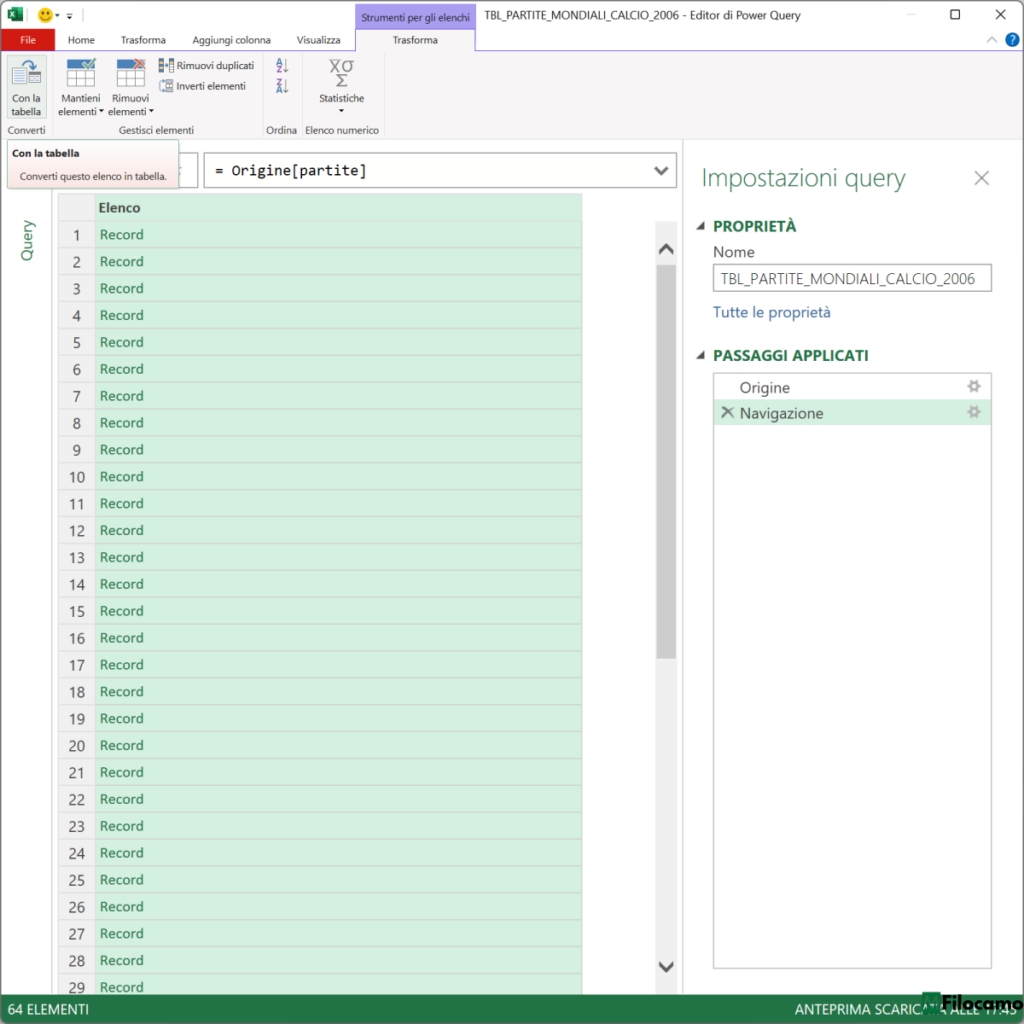Open Record in row 16
Screen dimensions: 1024x1024
pyautogui.click(x=121, y=638)
